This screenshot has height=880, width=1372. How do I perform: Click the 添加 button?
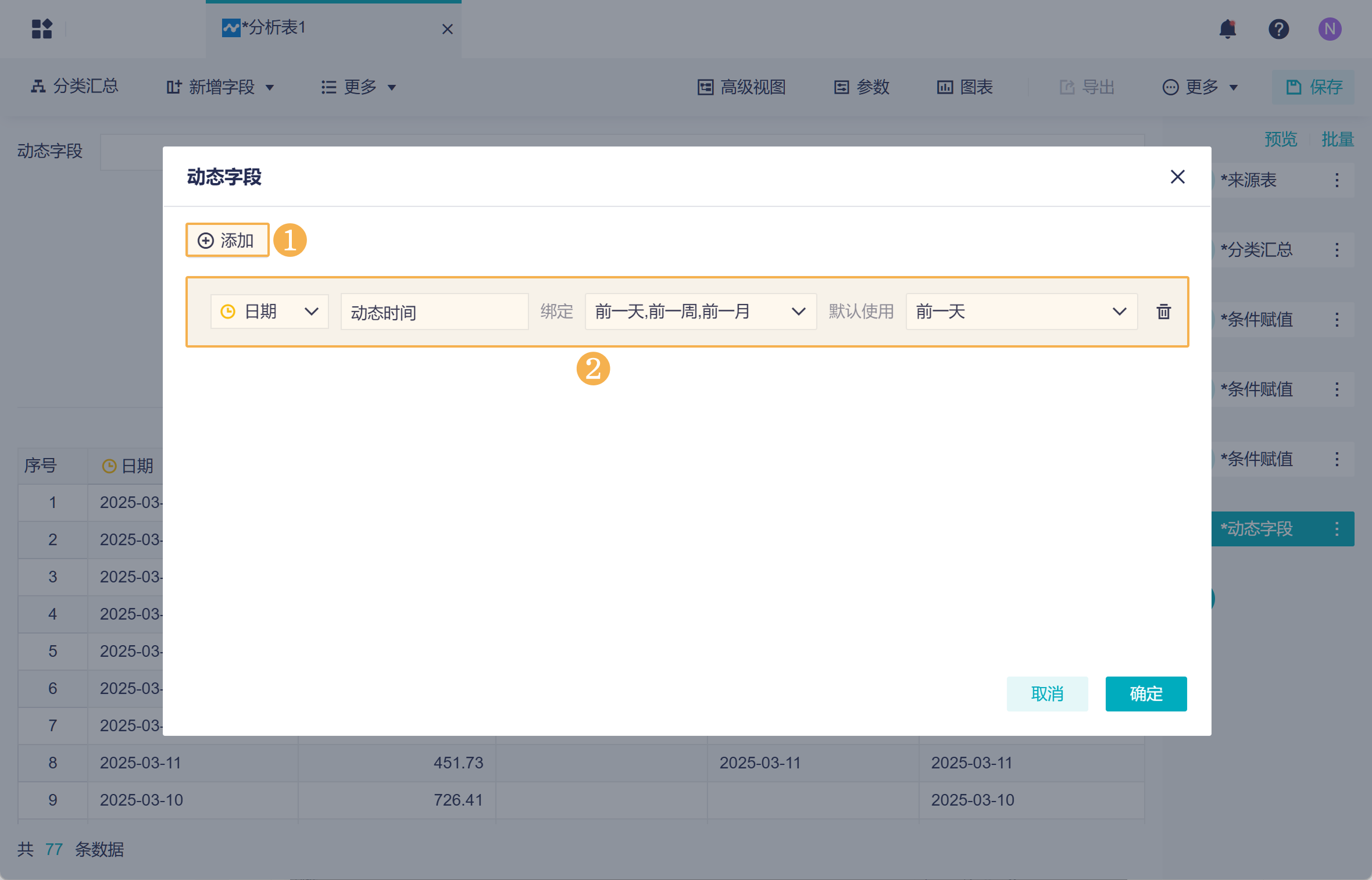click(x=227, y=240)
